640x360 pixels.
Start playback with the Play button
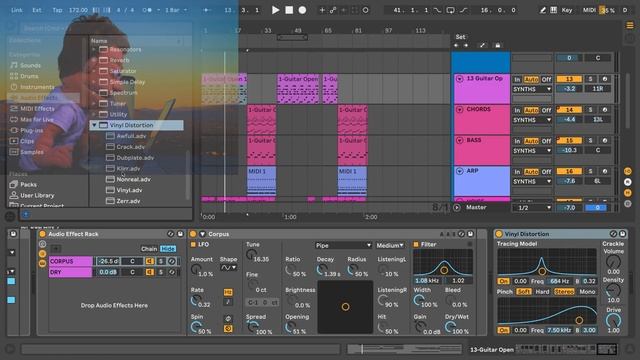tap(276, 10)
